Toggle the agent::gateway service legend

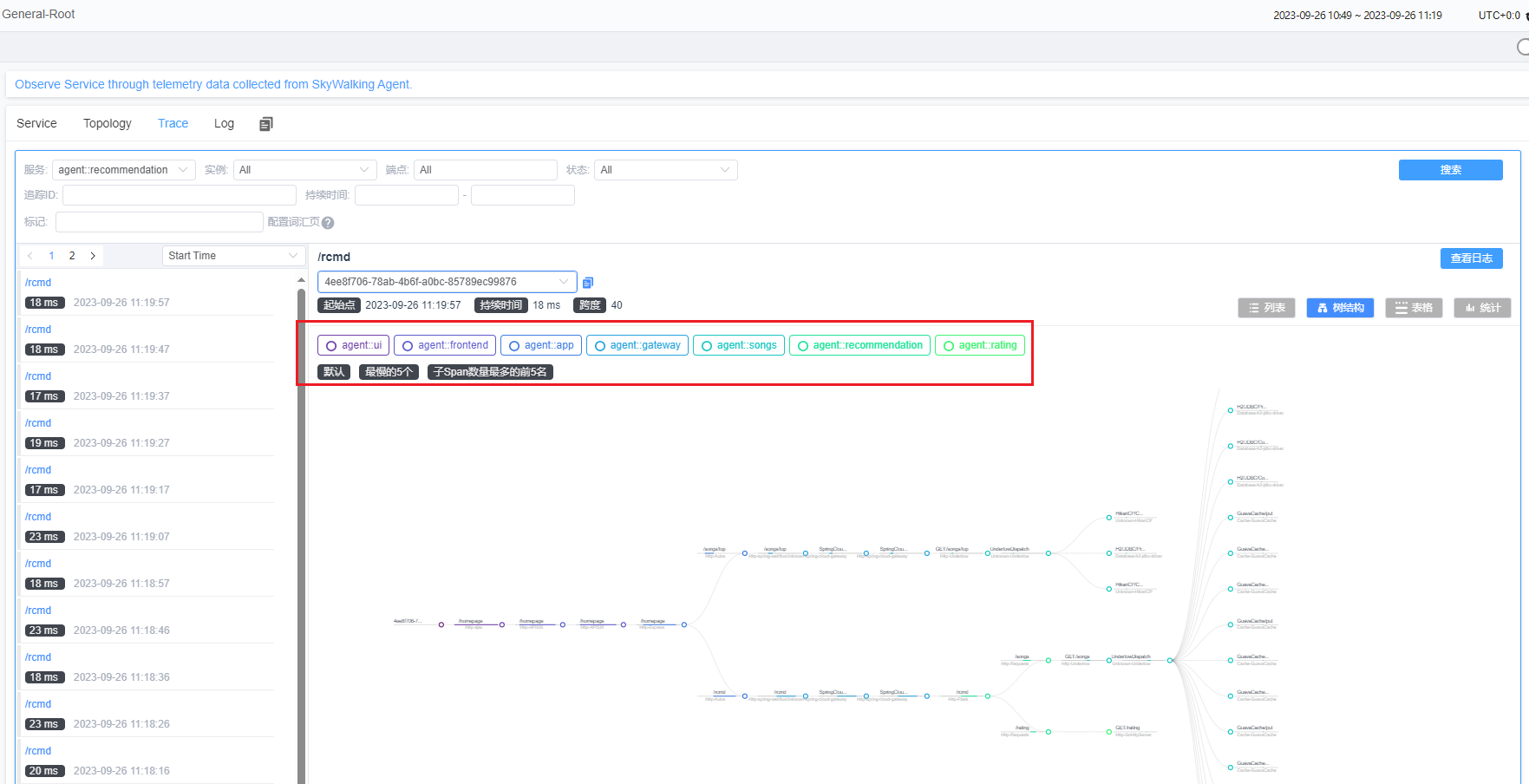click(x=637, y=344)
